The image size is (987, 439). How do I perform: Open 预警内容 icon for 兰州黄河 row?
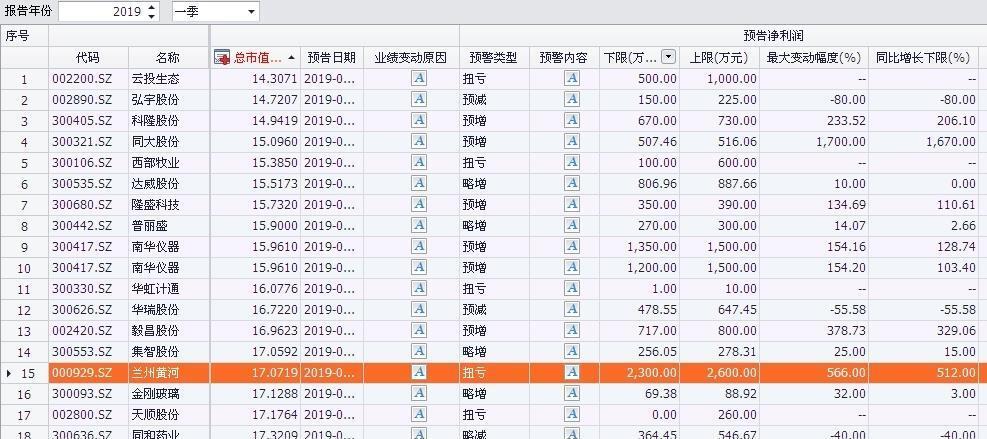click(x=572, y=372)
